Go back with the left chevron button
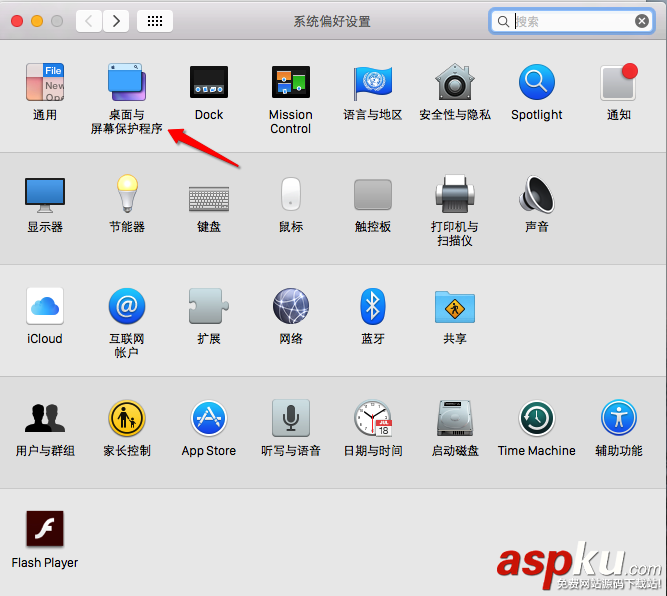Screen dimensions: 667x596 (x=88, y=21)
